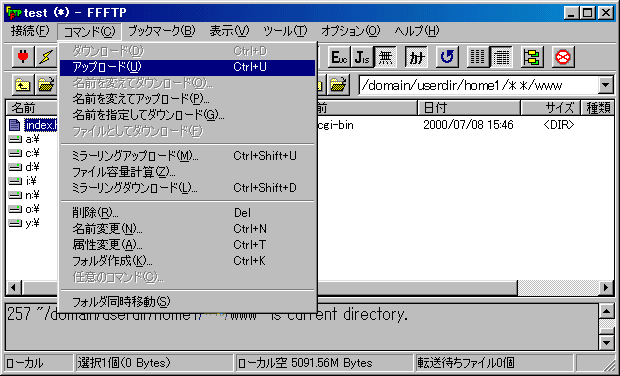The width and height of the screenshot is (620, 376).
Task: Choose 名前を変えてアップロード(P)
Action: 187,99
